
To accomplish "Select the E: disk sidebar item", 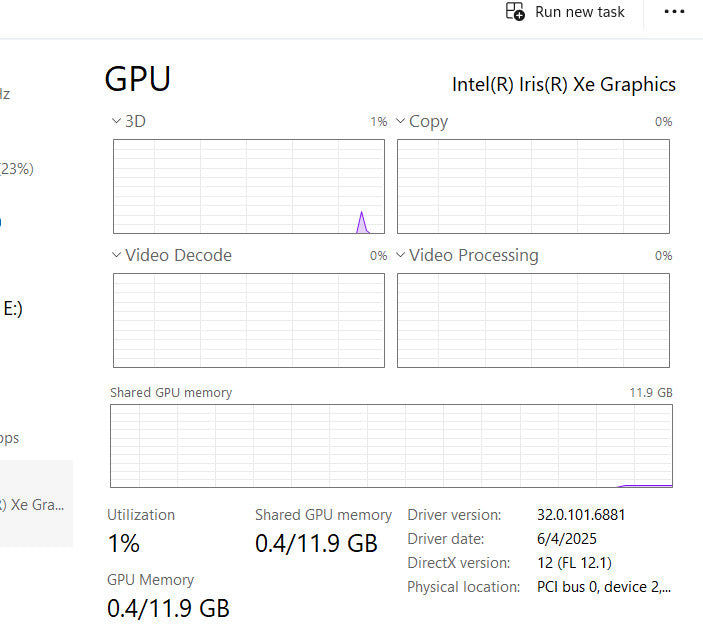I will (x=13, y=309).
